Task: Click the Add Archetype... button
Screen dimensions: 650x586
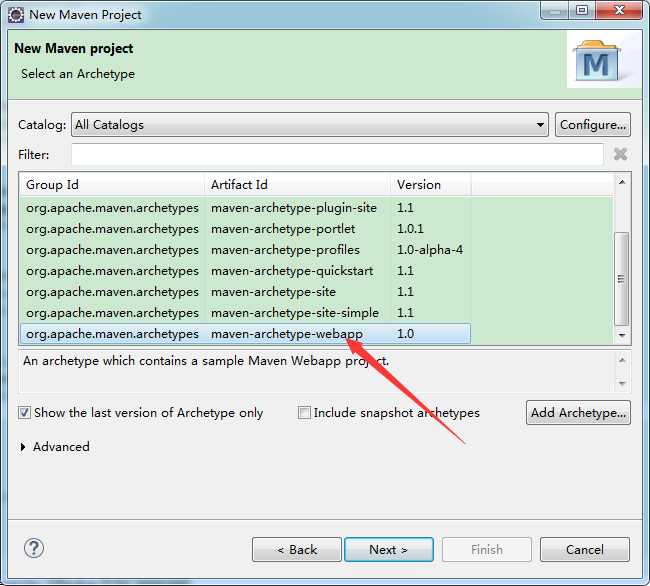Action: click(x=578, y=412)
